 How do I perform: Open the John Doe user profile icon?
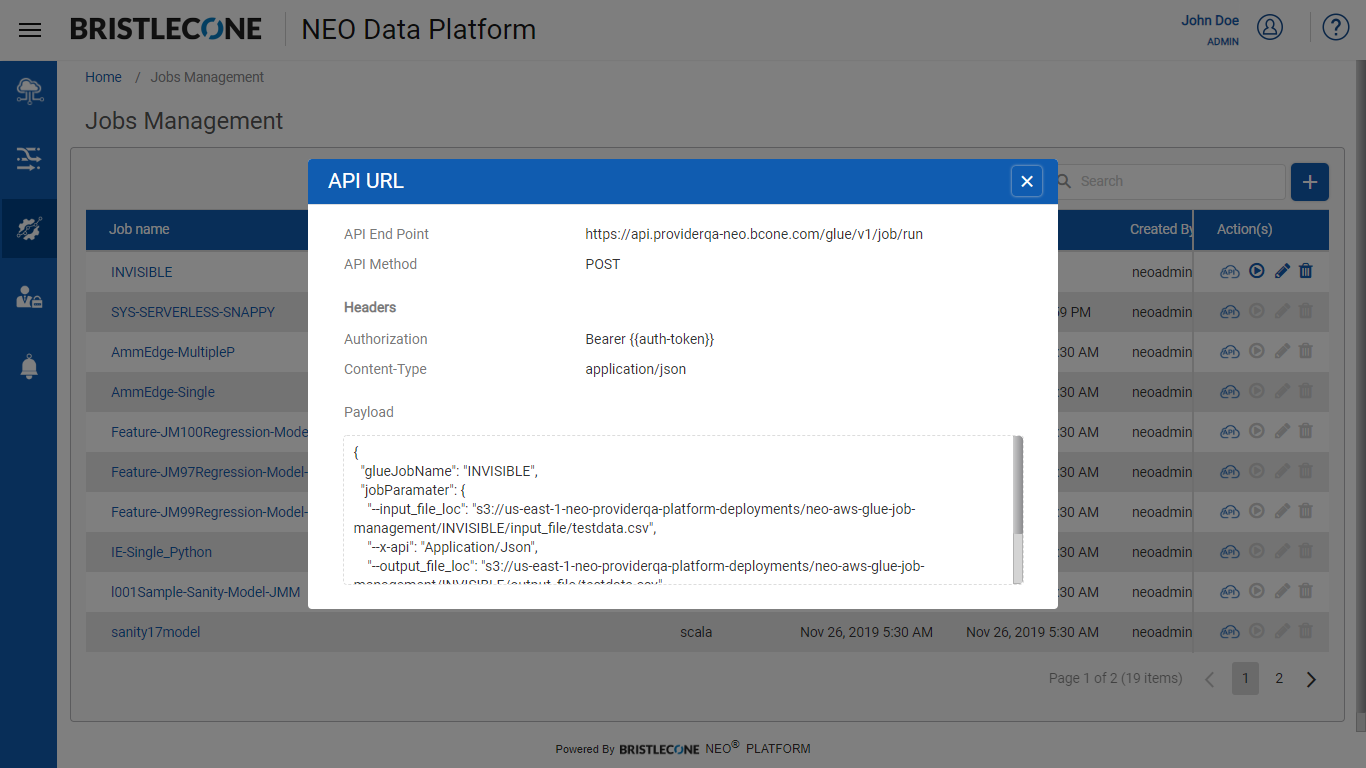(1270, 27)
